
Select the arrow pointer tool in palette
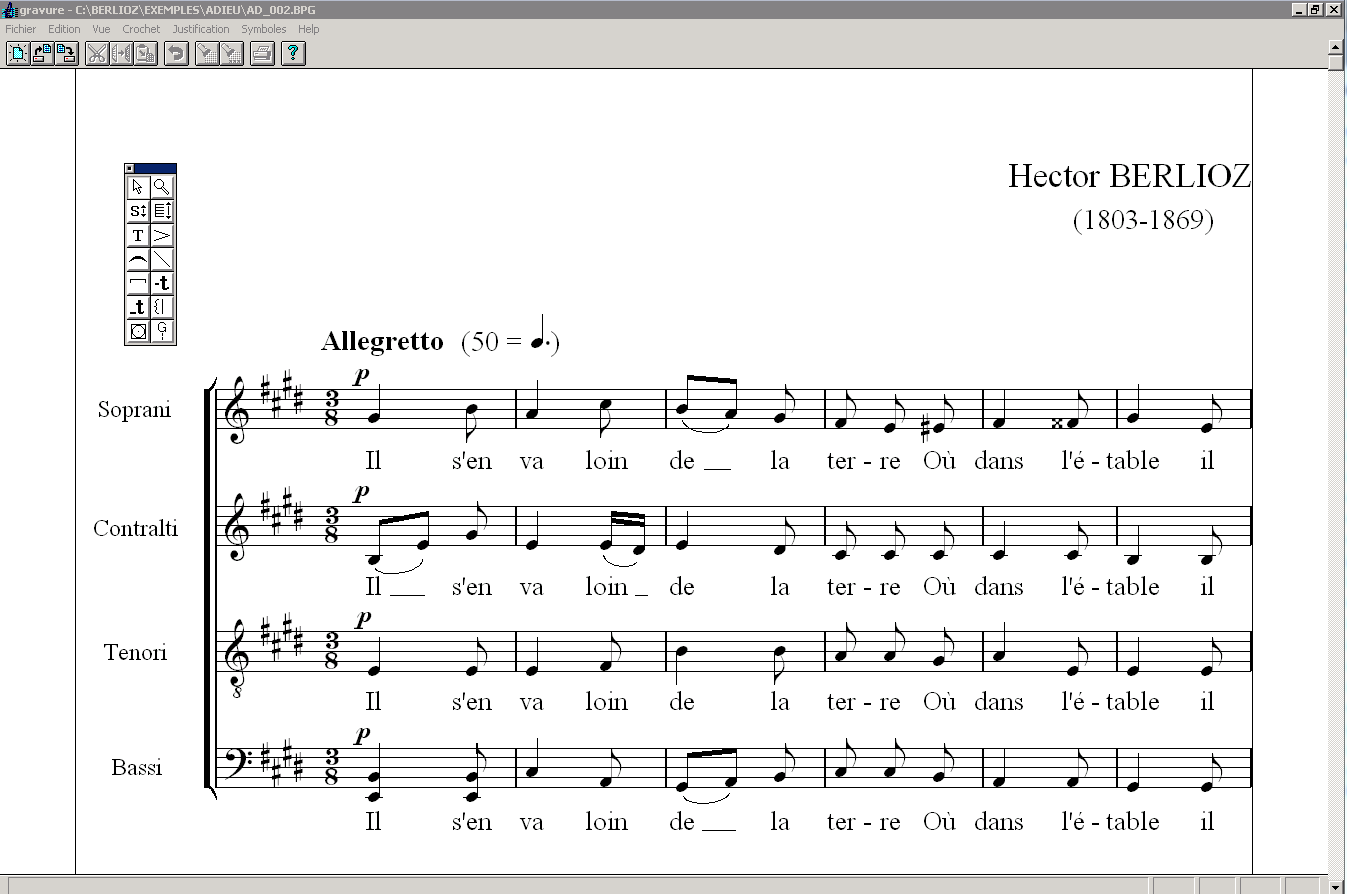[138, 187]
